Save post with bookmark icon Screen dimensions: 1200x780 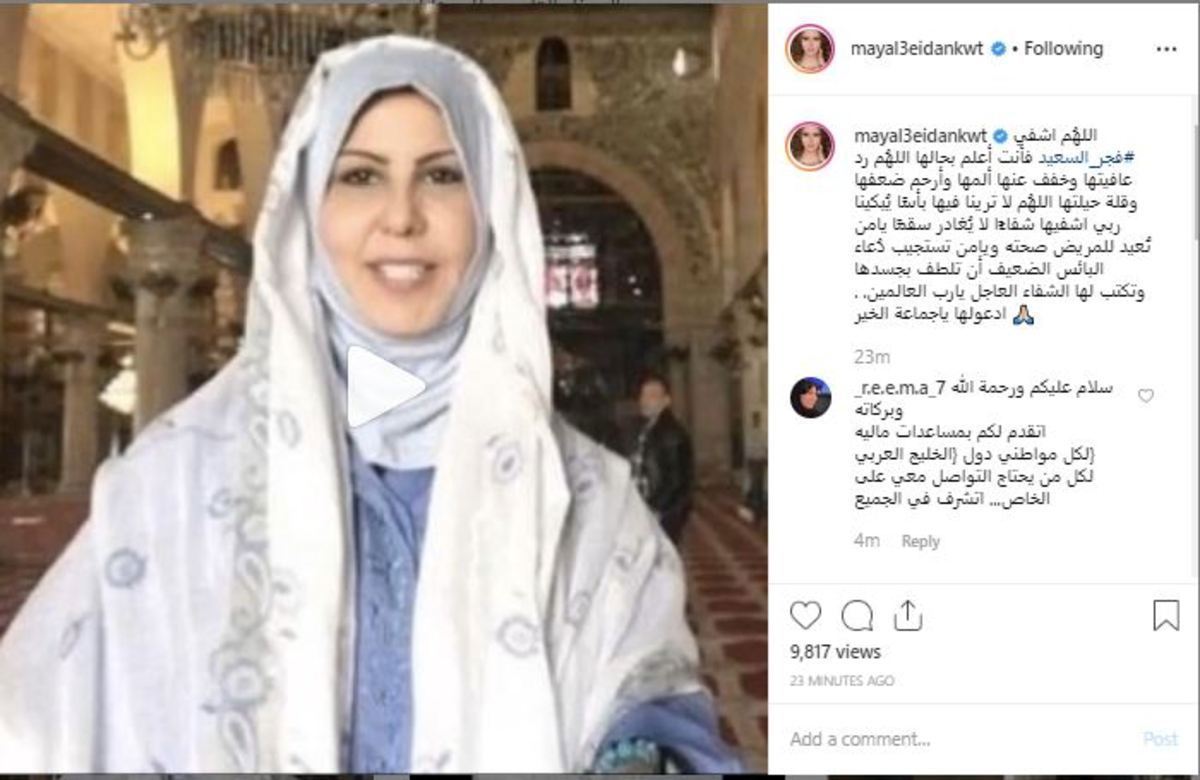point(1166,614)
